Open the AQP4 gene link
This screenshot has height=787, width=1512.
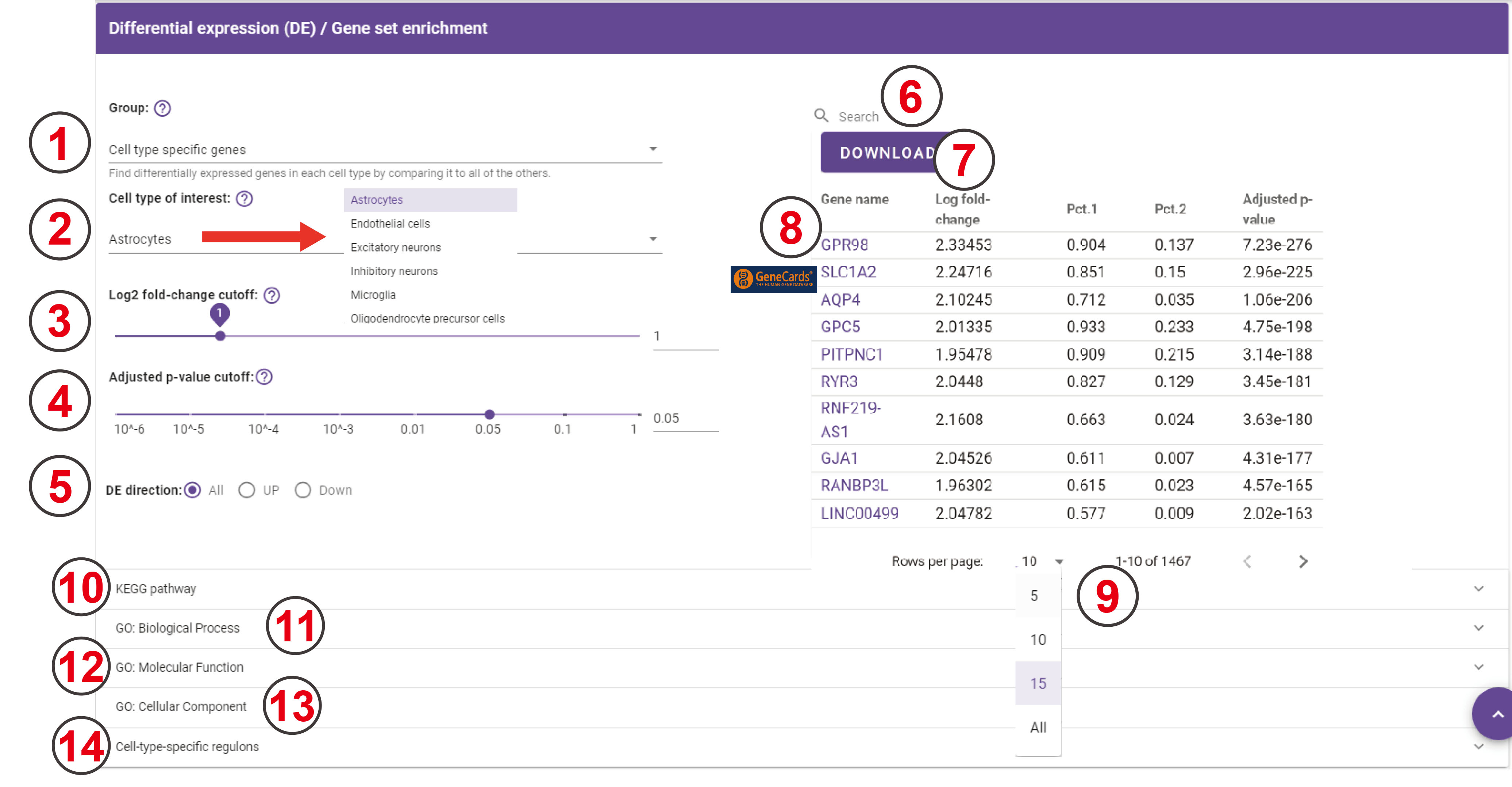[x=840, y=300]
